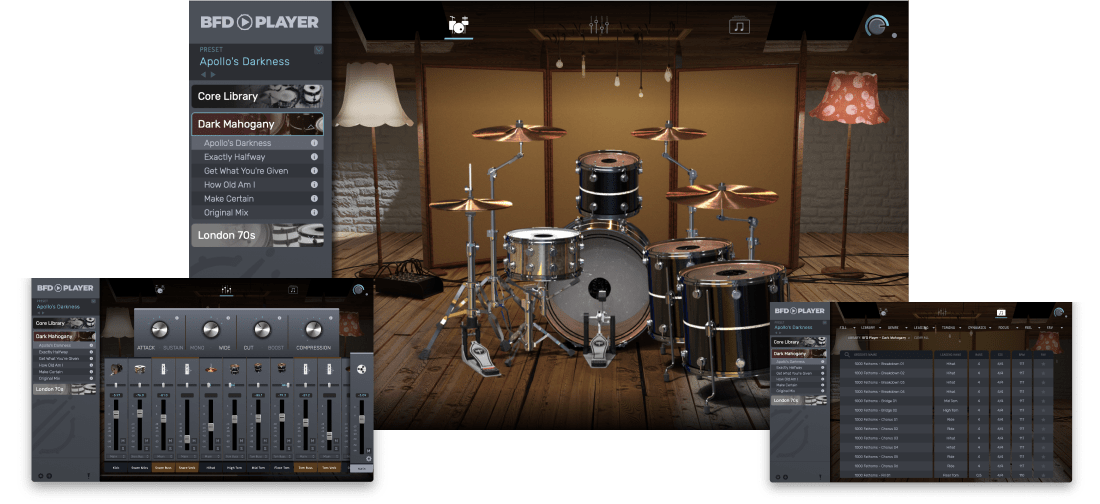Solo the Kick channel in mixer window
The image size is (1100, 504).
pyautogui.click(x=123, y=449)
